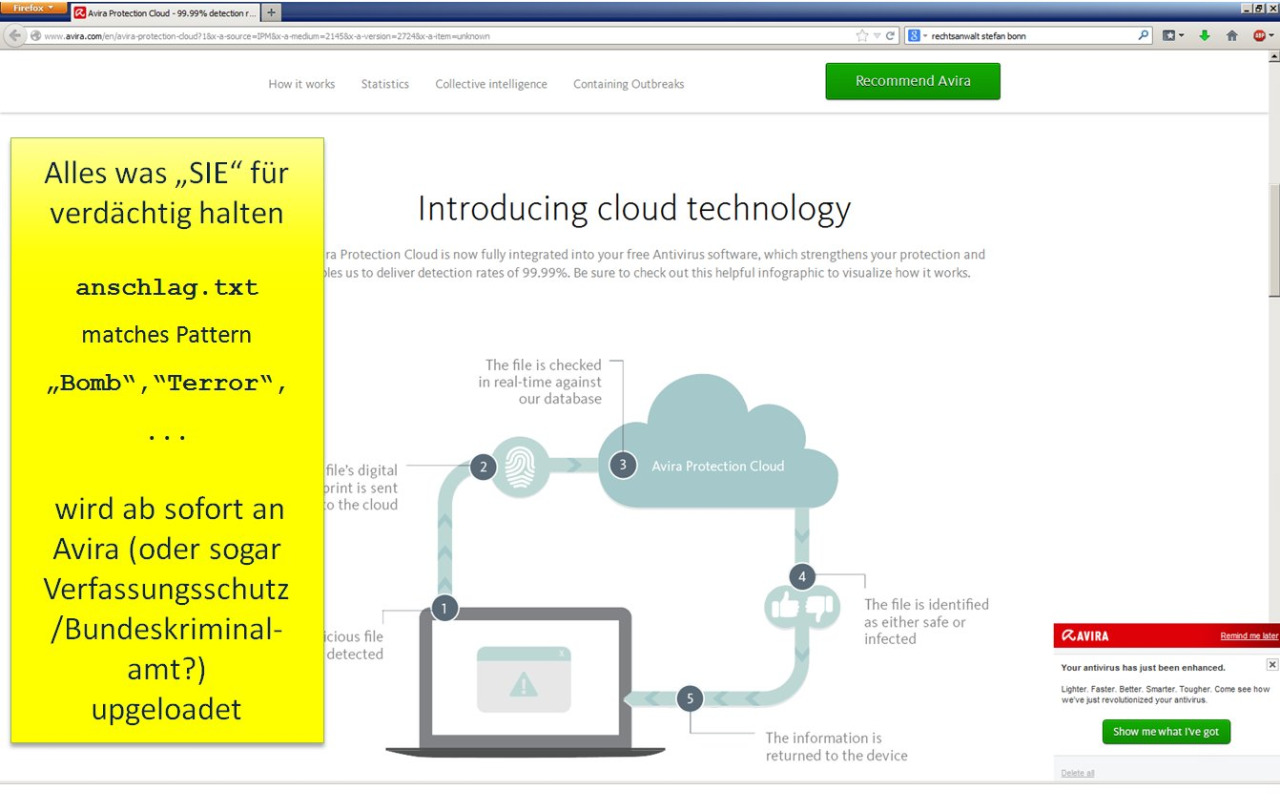The height and width of the screenshot is (811, 1280).
Task: Expand the URL history dropdown arrow
Action: point(877,35)
